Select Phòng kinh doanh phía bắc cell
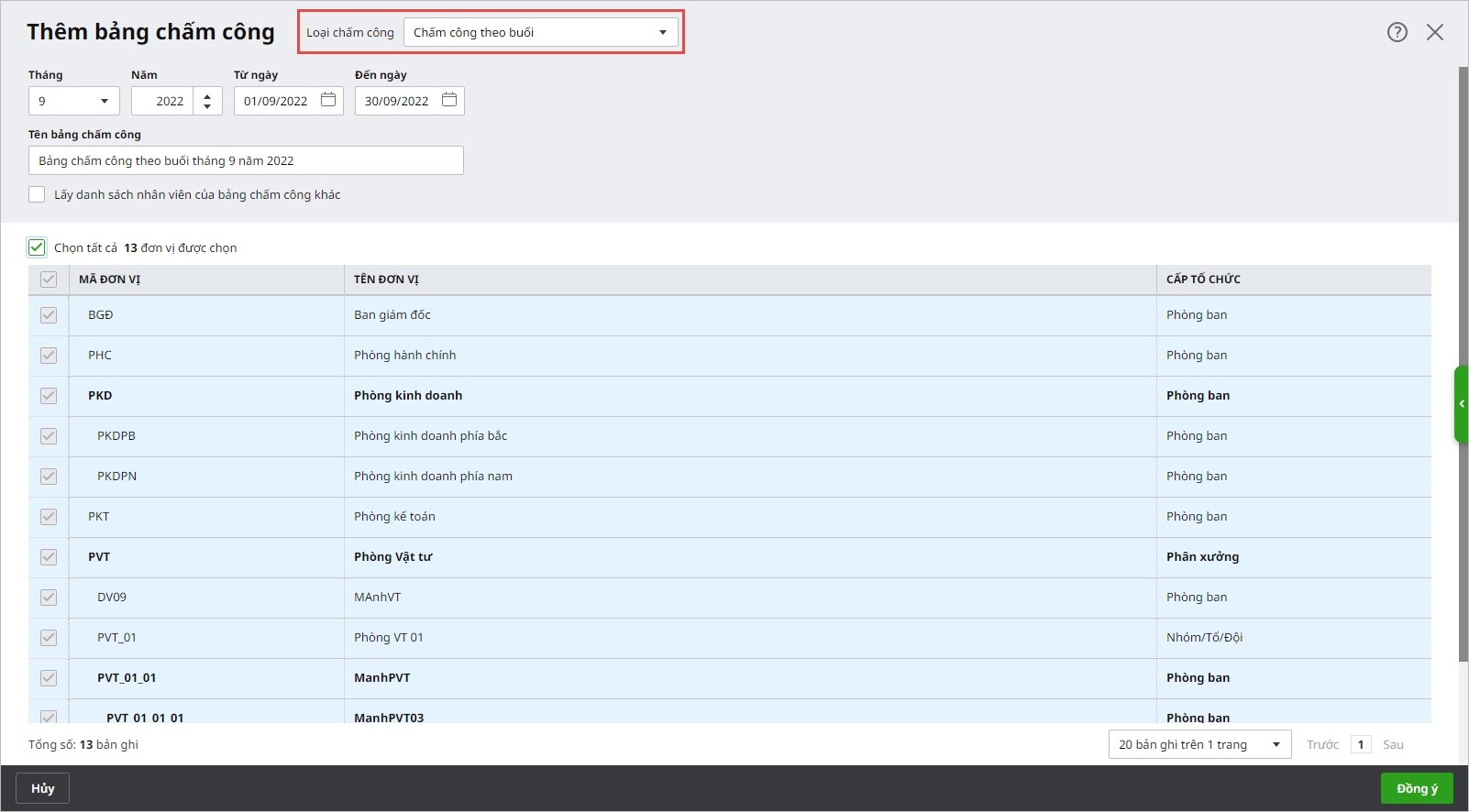The image size is (1469, 812). pos(750,436)
